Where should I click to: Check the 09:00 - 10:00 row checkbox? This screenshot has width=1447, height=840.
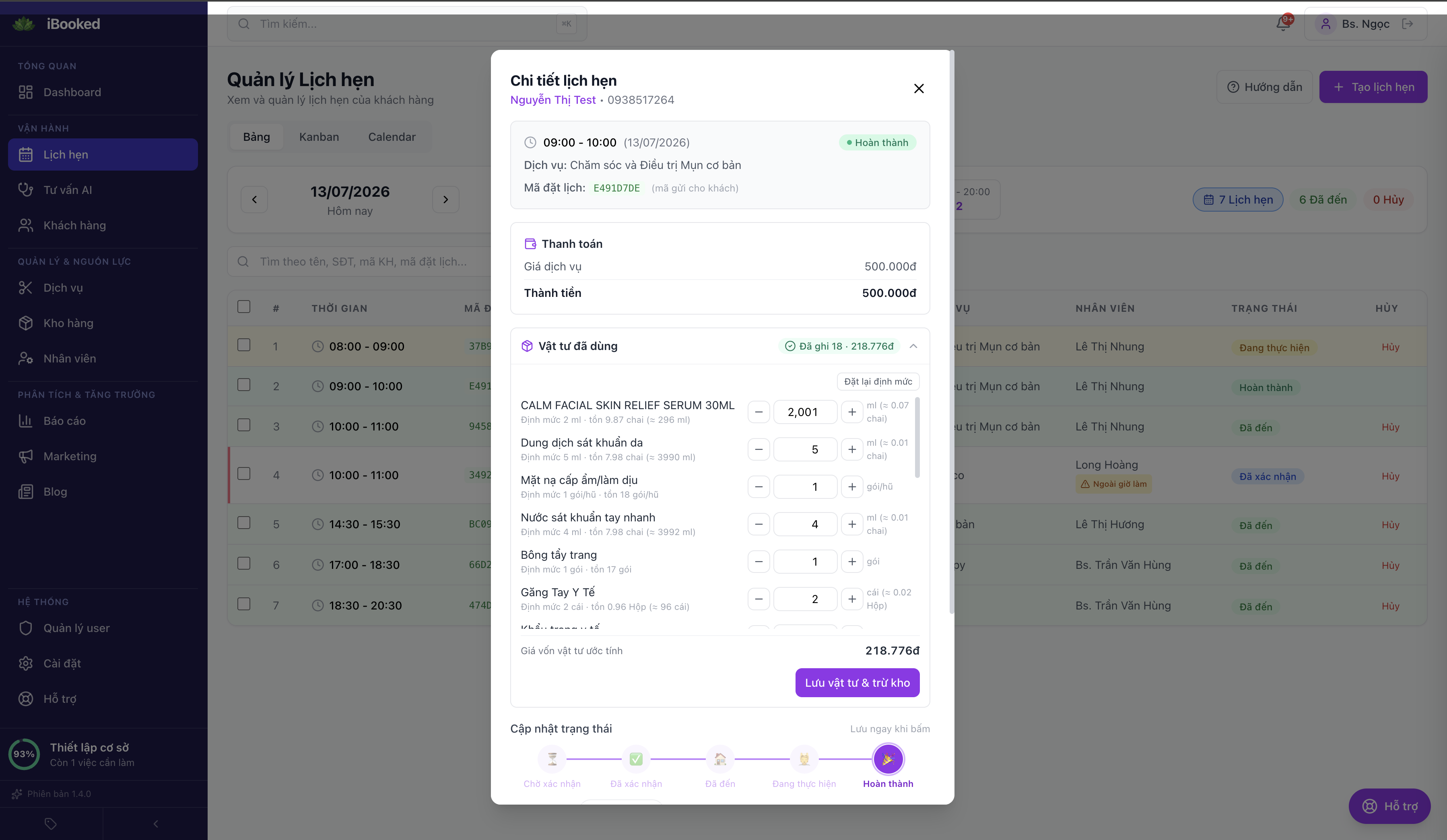[244, 385]
